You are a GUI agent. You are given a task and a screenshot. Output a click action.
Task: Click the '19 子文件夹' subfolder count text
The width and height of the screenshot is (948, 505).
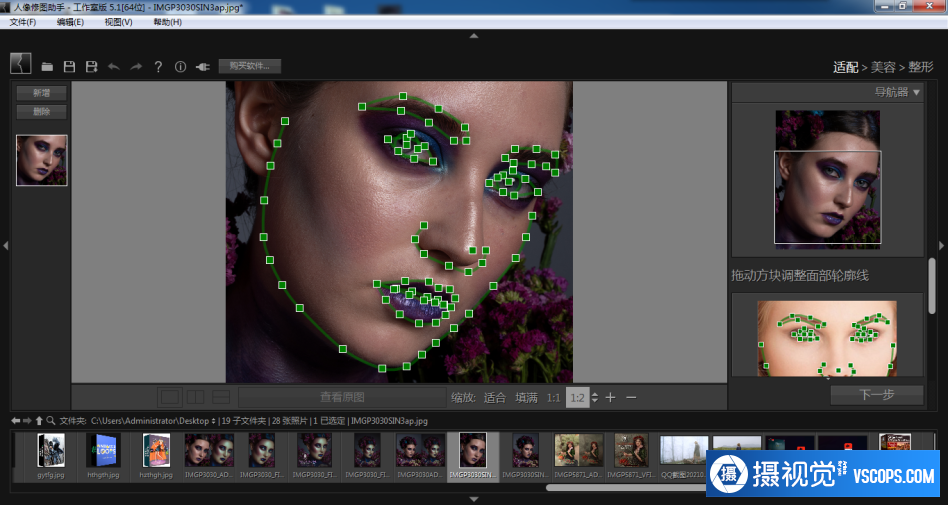point(244,421)
